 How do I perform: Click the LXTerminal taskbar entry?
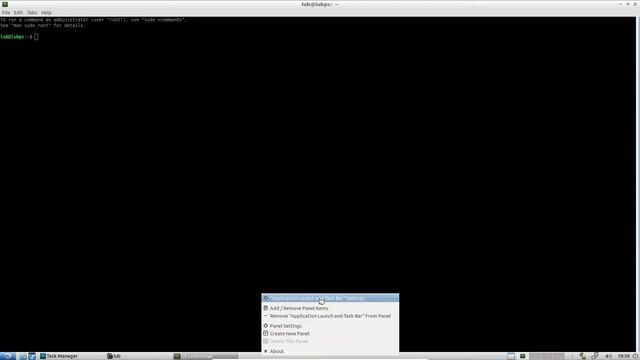click(205, 356)
